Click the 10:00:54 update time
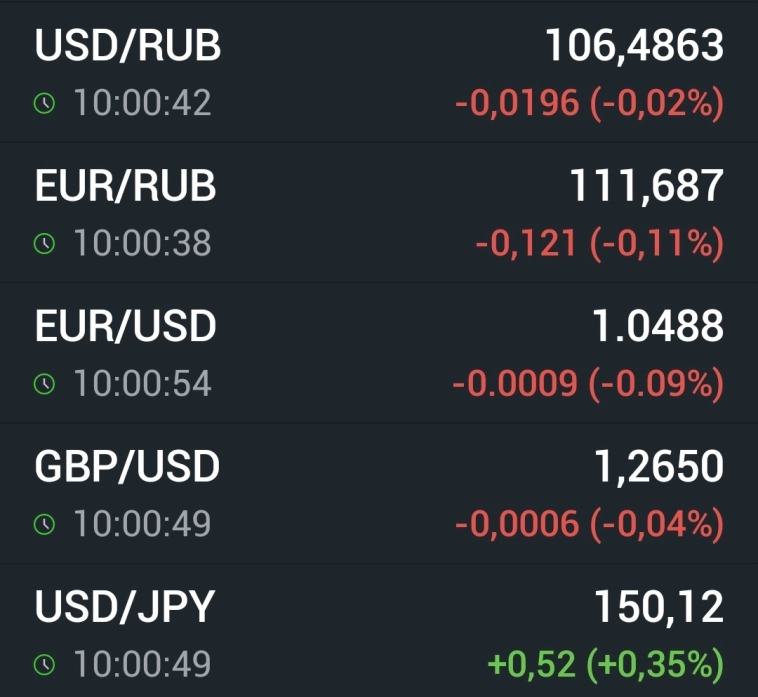The width and height of the screenshot is (758, 697). tap(142, 383)
